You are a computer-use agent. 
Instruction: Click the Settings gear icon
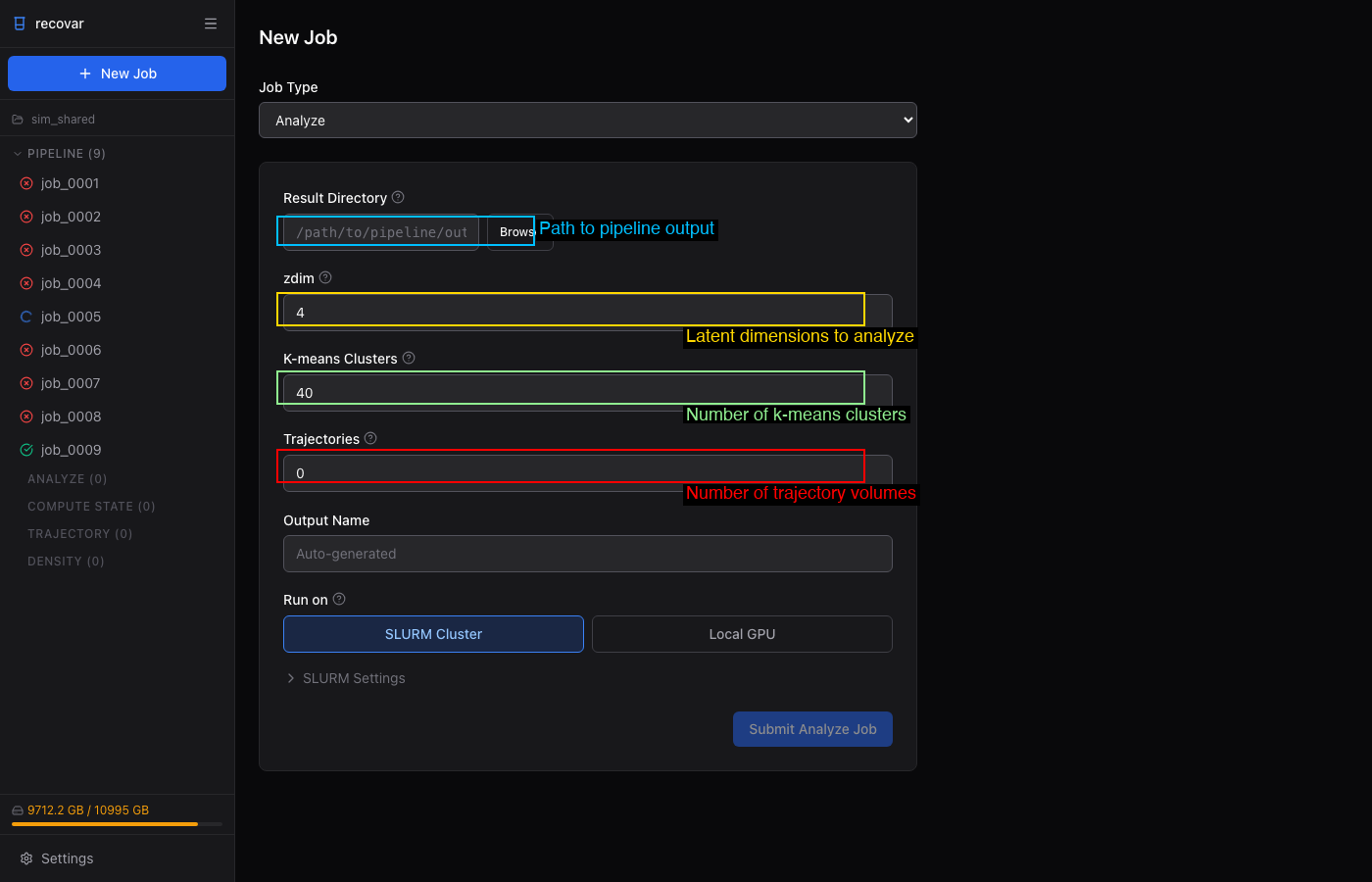[x=26, y=858]
